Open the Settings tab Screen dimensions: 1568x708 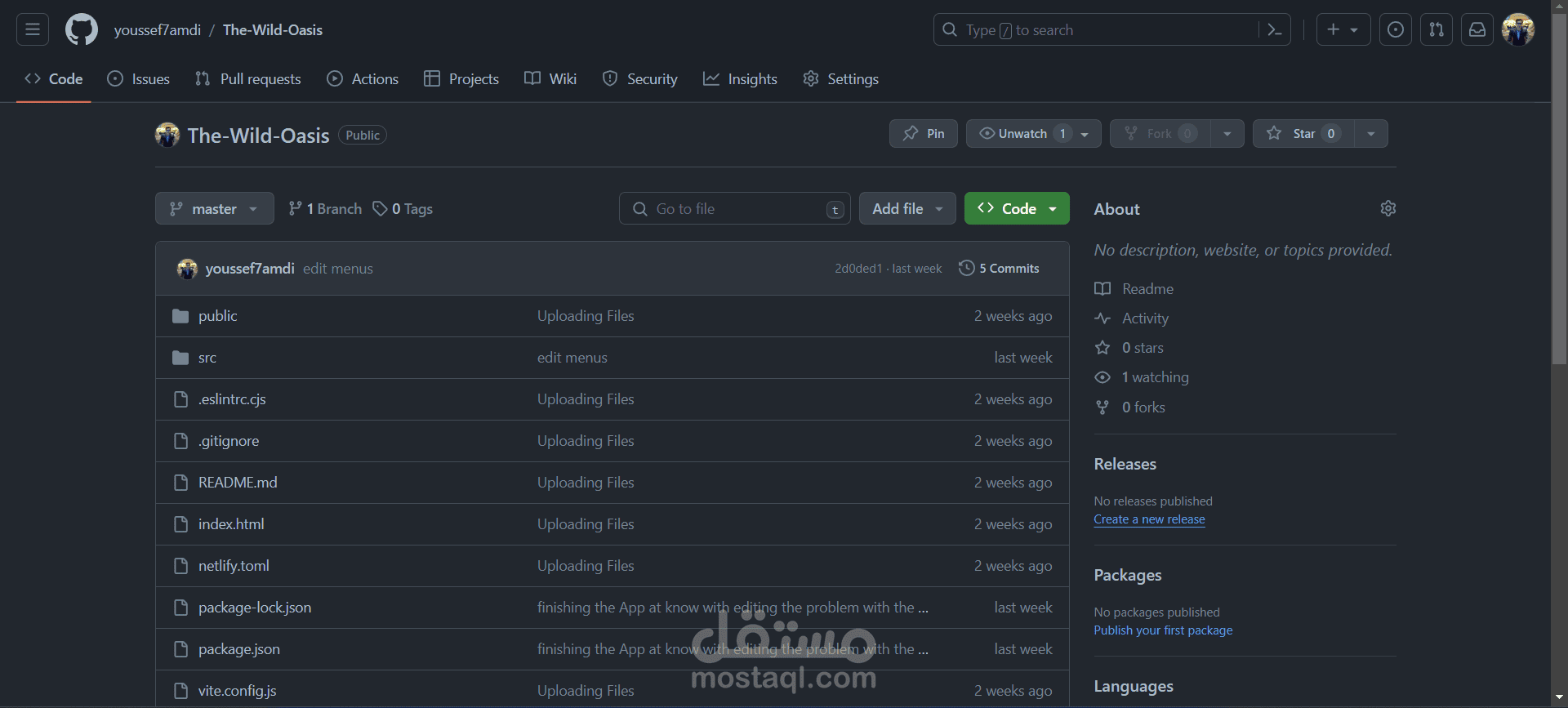pyautogui.click(x=841, y=79)
